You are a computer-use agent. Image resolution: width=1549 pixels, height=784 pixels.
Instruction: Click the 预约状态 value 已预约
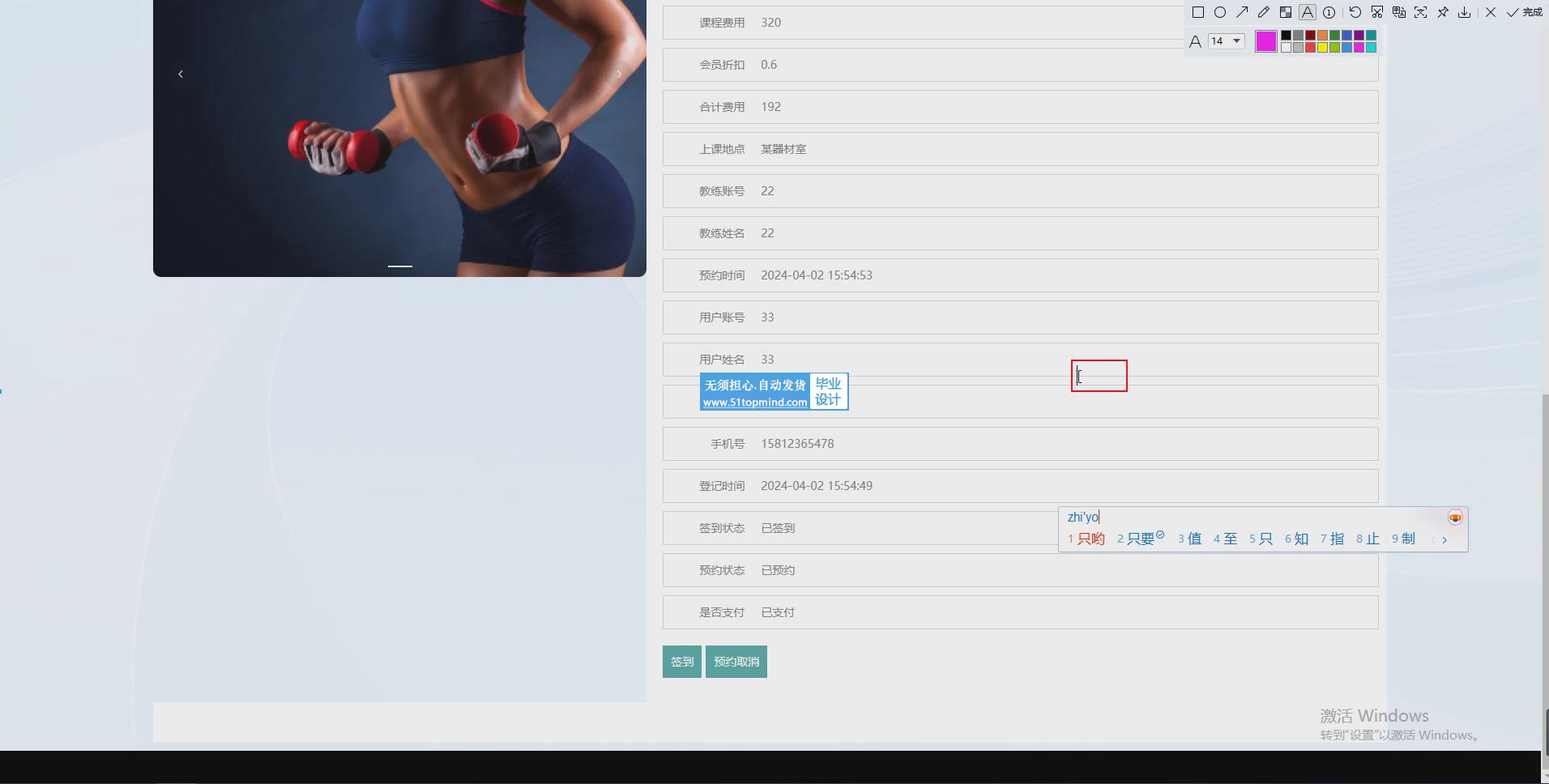click(x=778, y=570)
